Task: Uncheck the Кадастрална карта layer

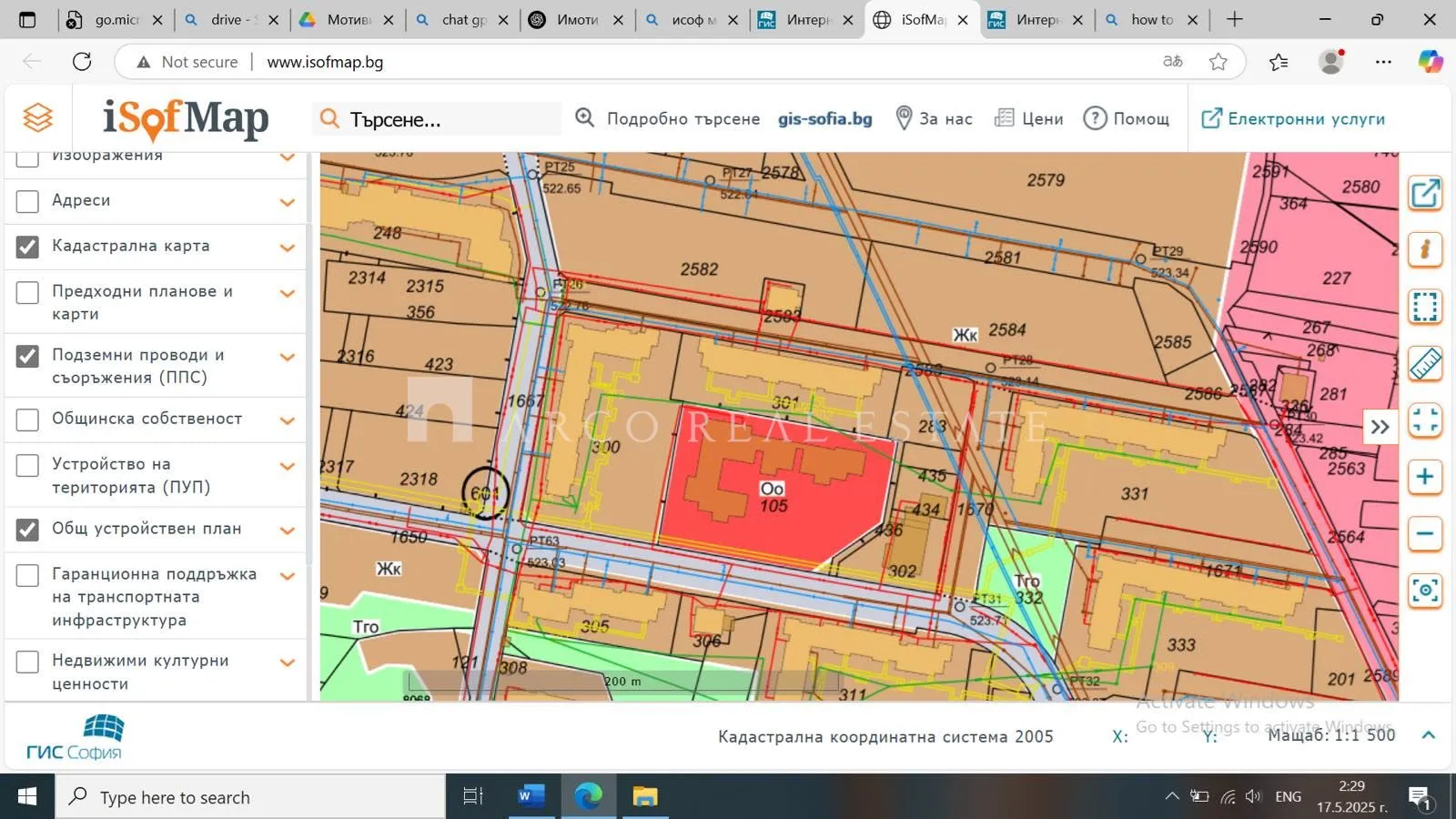Action: (x=28, y=247)
